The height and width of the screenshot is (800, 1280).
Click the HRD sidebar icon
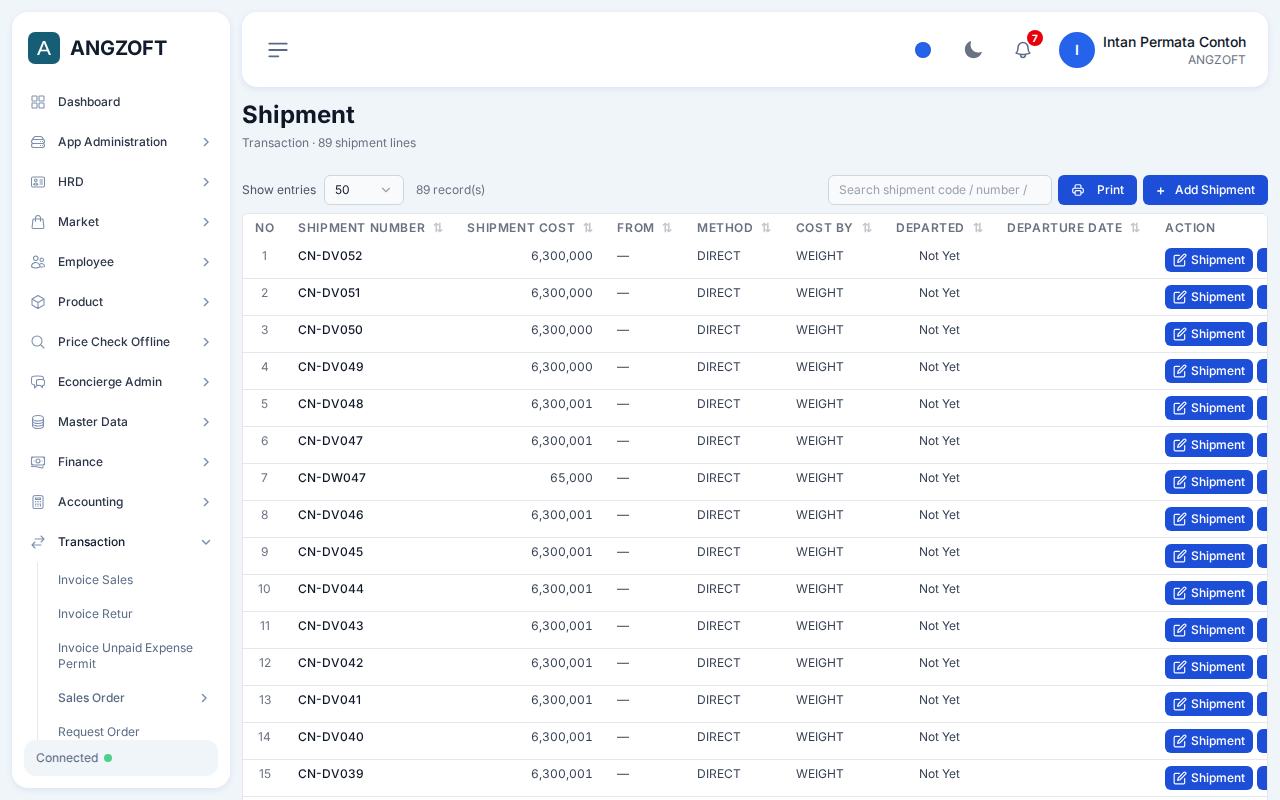pos(38,182)
